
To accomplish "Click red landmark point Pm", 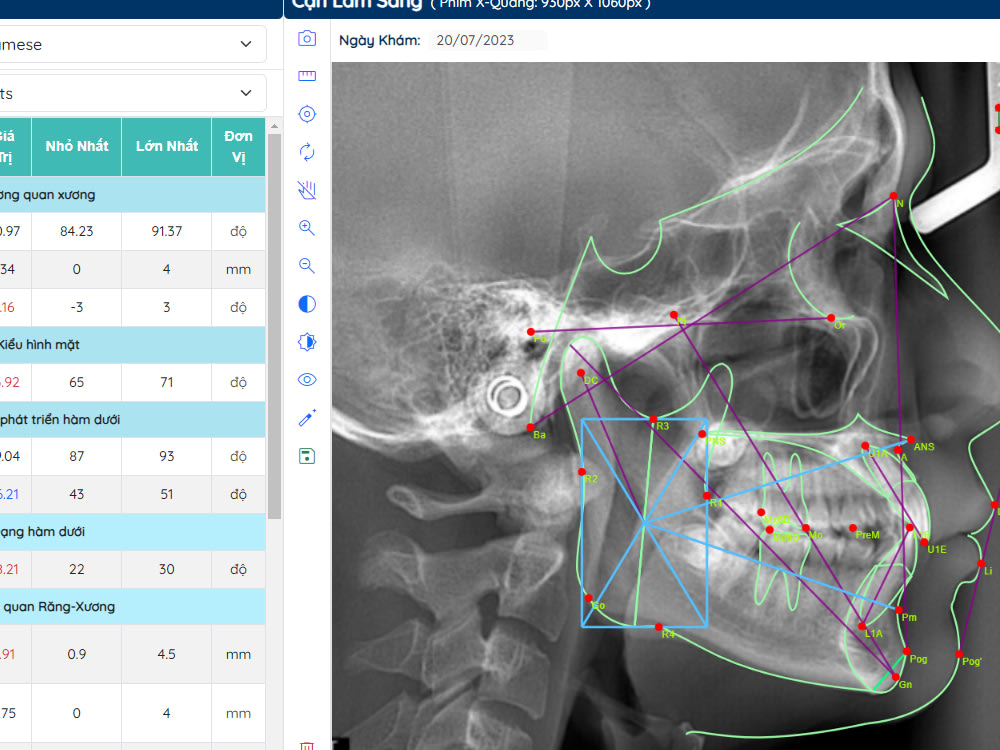I will [x=898, y=611].
